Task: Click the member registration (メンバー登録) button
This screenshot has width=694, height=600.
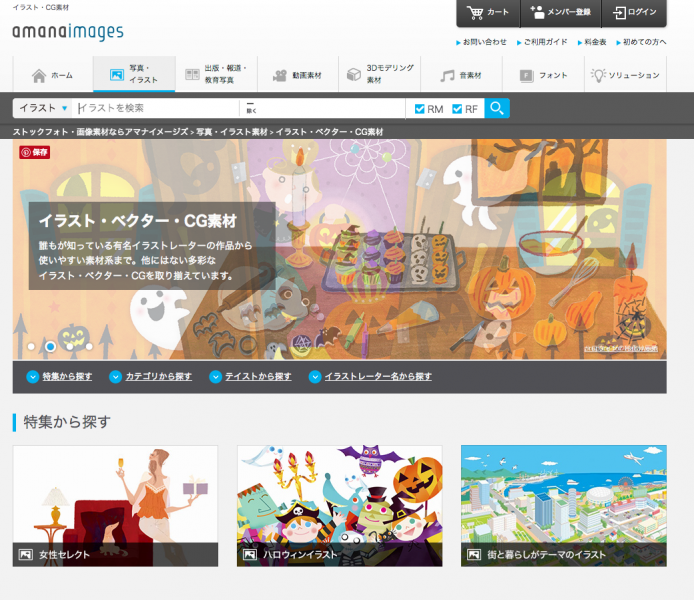Action: point(561,12)
